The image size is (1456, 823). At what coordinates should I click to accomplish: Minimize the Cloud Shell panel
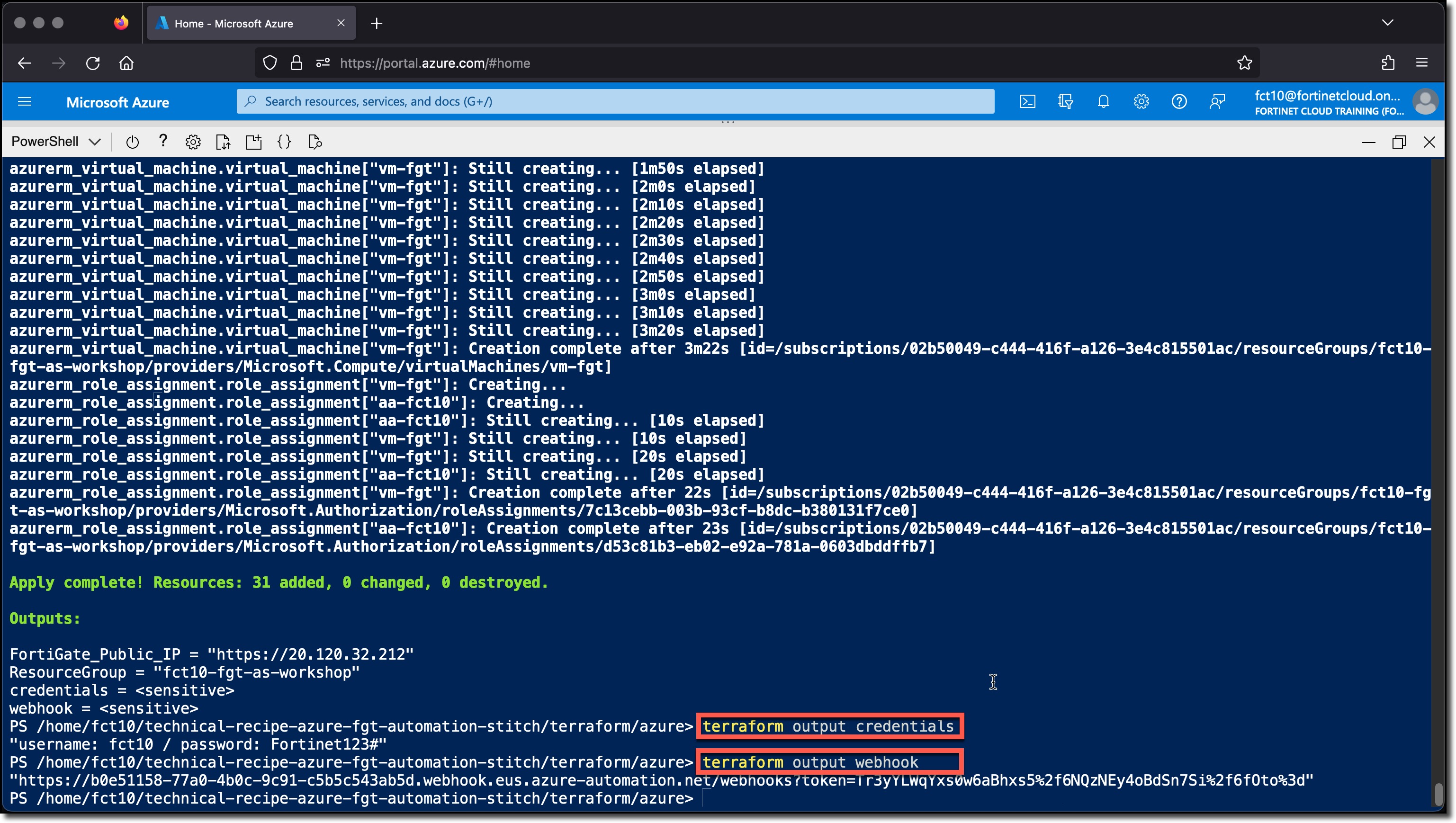pyautogui.click(x=1368, y=142)
